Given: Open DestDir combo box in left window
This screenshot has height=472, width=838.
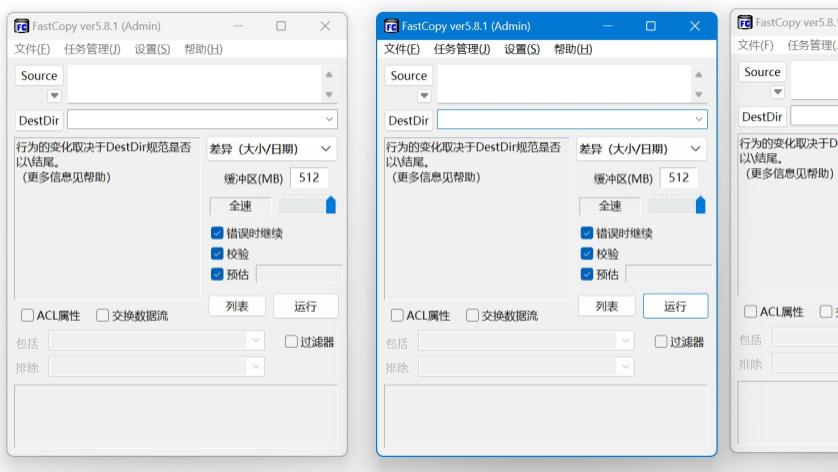Looking at the screenshot, I should coord(203,119).
